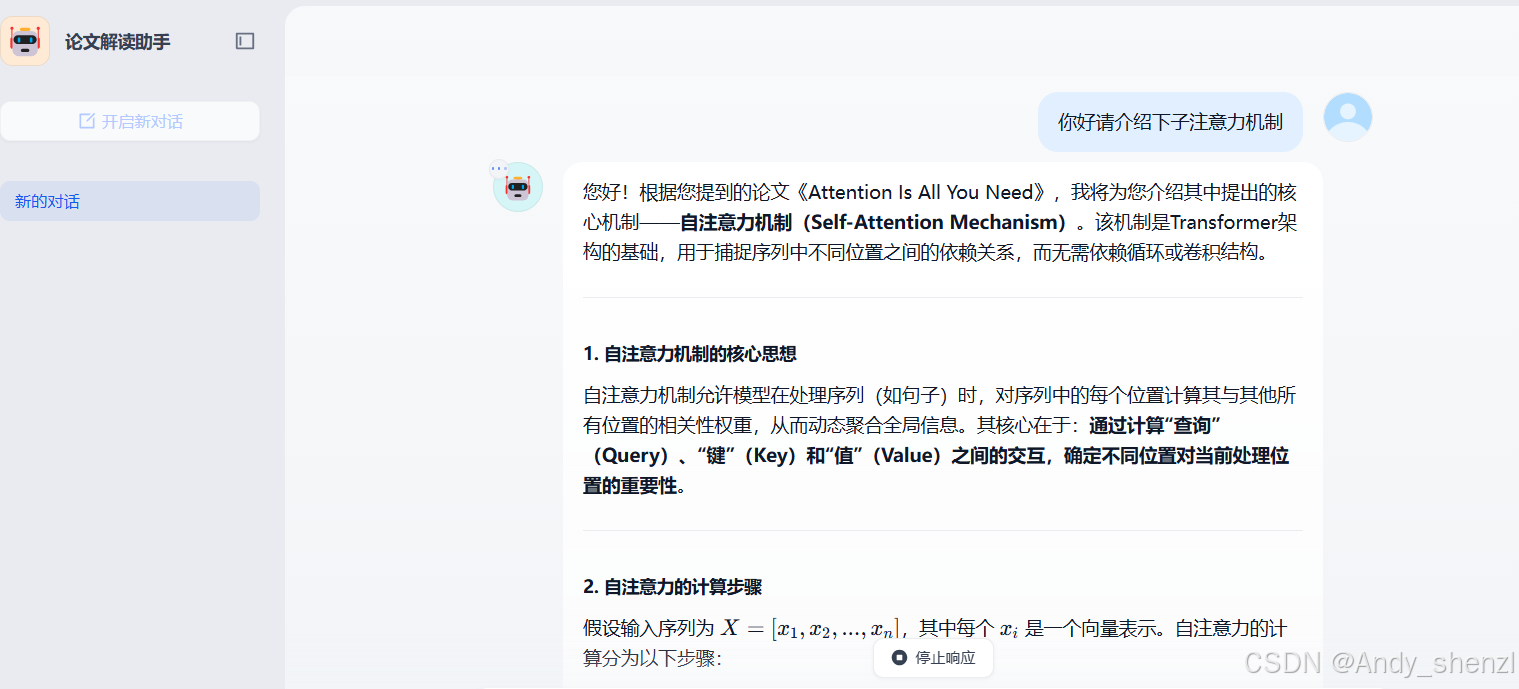Toggle response streaming via 停止响应 control

click(932, 658)
